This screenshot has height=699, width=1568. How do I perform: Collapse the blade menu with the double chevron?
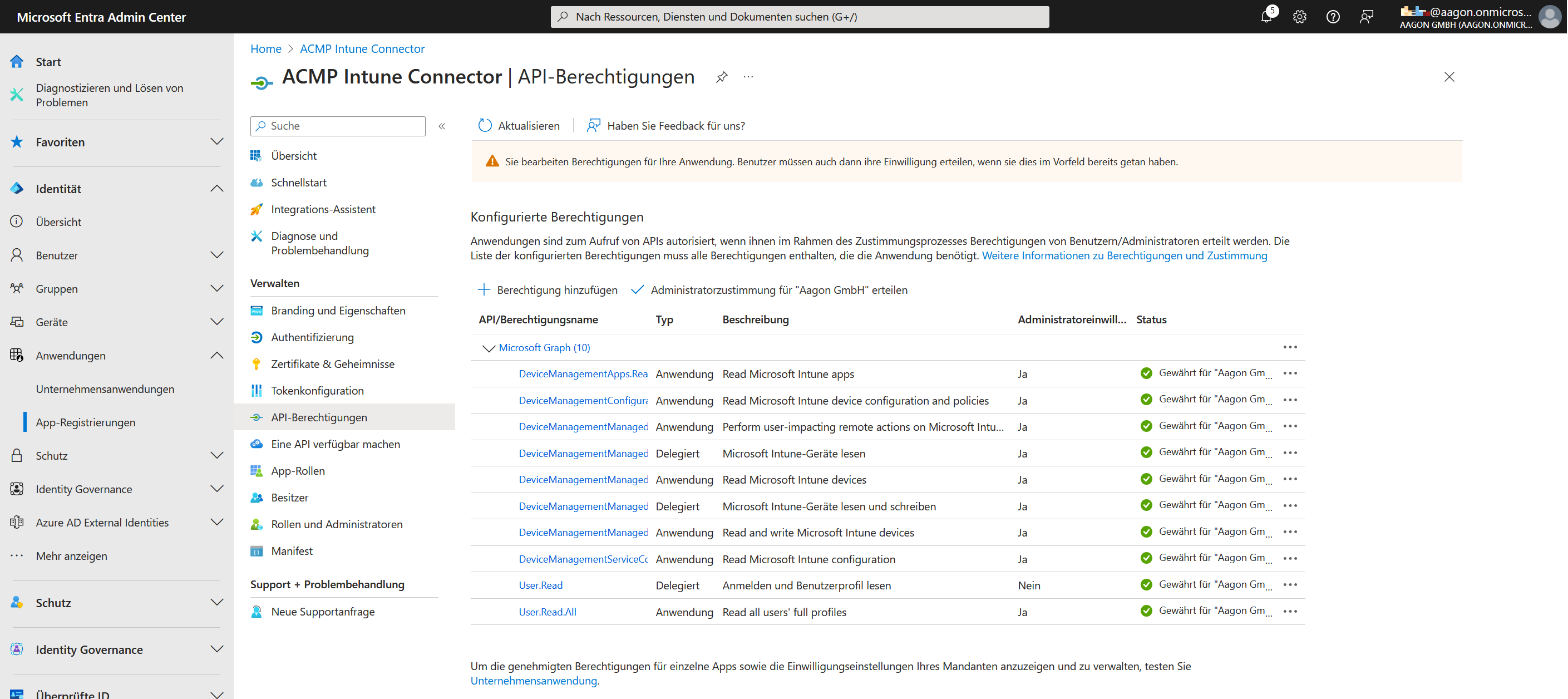[x=442, y=126]
